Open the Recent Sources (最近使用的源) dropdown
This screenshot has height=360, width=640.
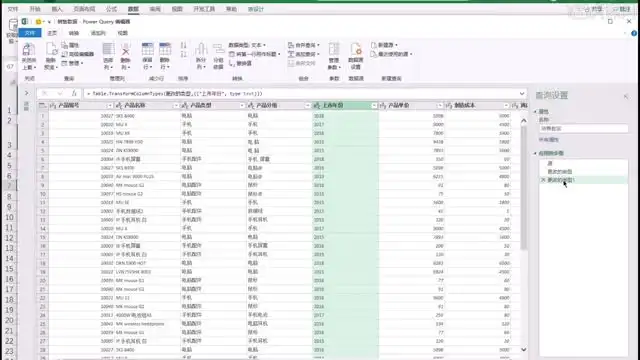click(x=391, y=54)
